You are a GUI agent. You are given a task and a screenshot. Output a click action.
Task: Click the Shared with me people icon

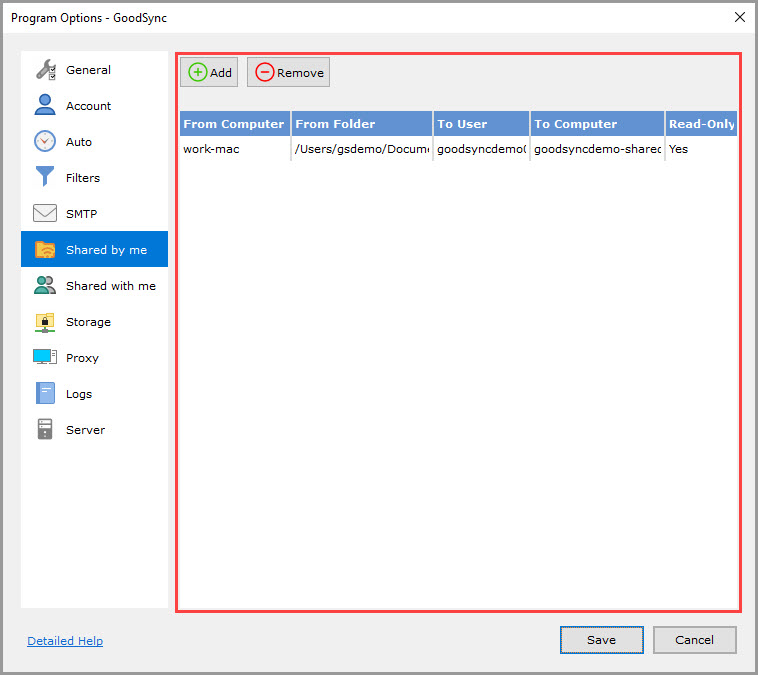click(x=45, y=285)
